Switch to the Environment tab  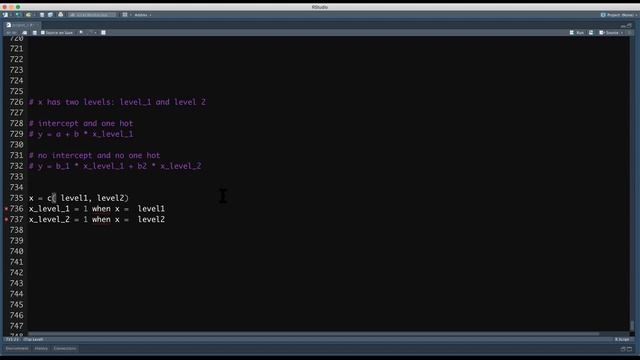(17, 349)
